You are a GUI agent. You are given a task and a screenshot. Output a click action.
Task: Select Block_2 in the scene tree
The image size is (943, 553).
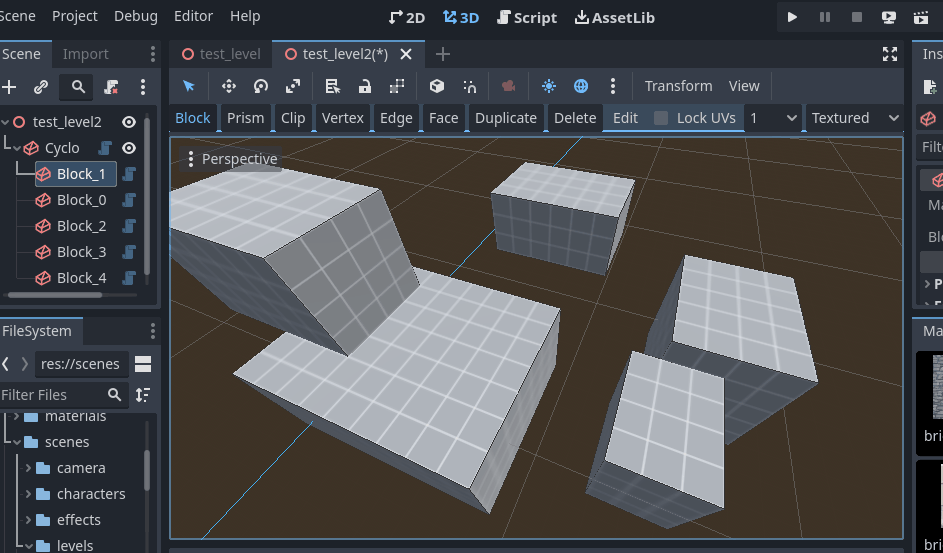81,226
